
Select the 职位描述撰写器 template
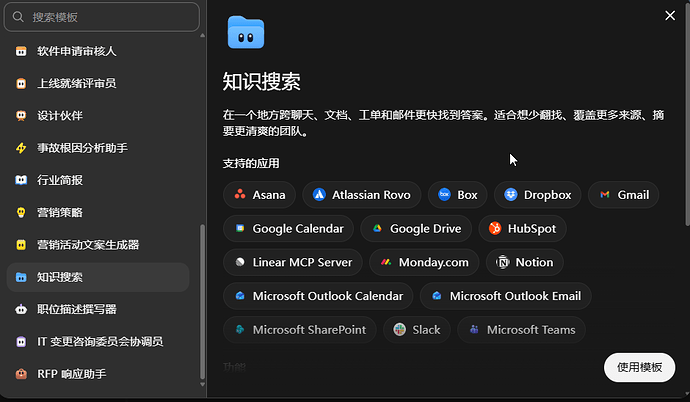98,309
